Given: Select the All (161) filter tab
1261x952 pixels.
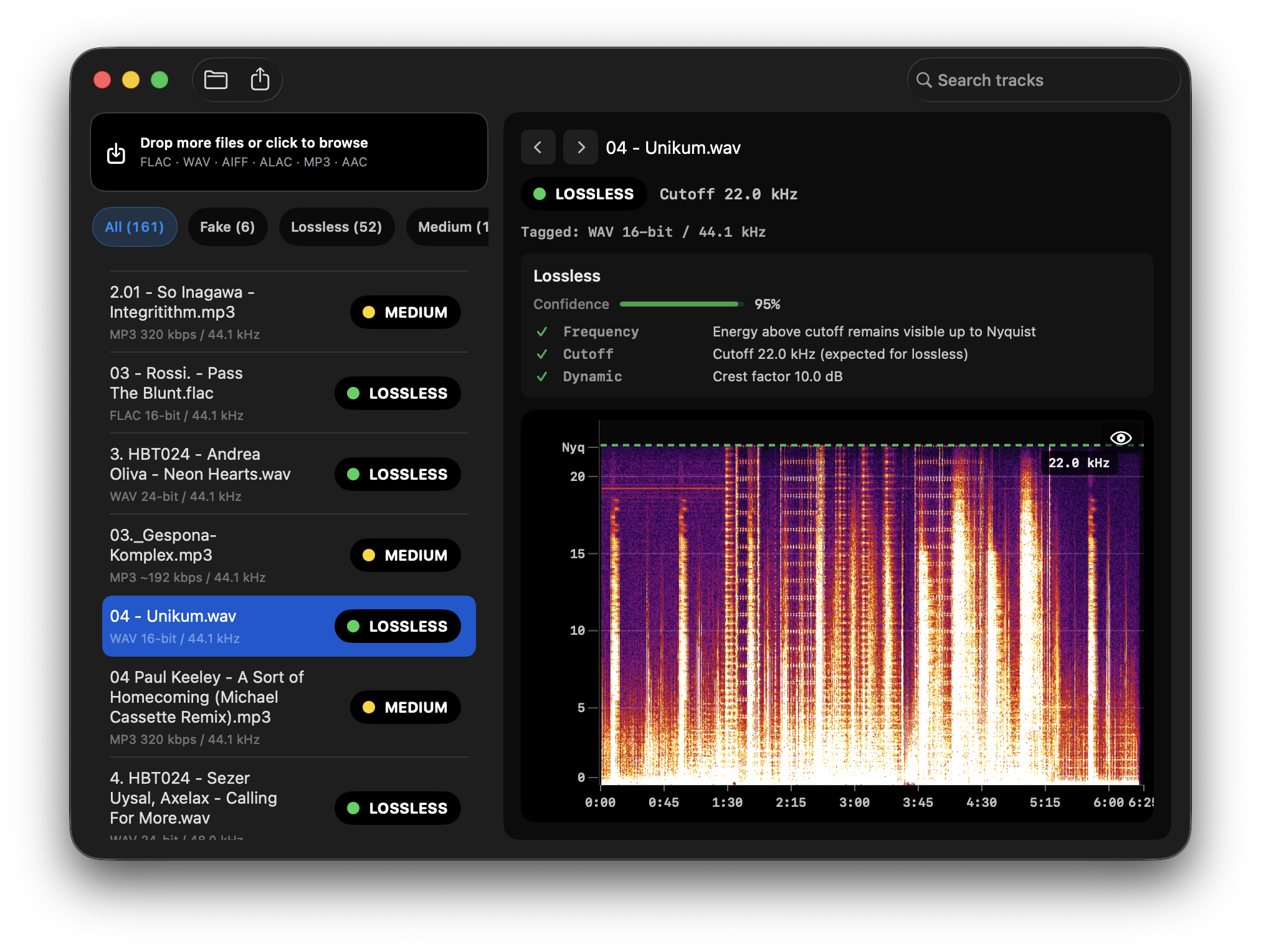Looking at the screenshot, I should (x=135, y=227).
